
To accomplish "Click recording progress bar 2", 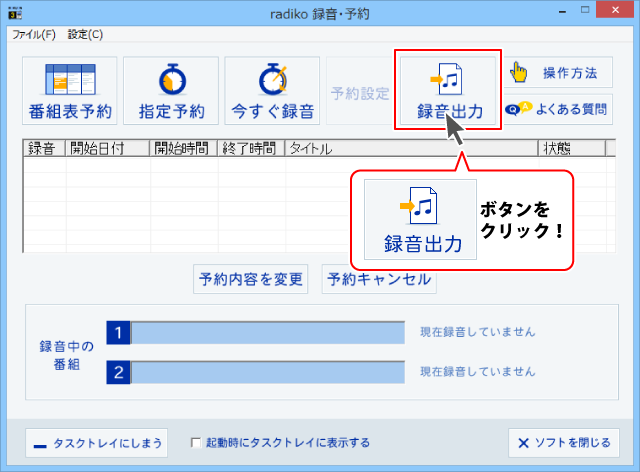I will (268, 372).
